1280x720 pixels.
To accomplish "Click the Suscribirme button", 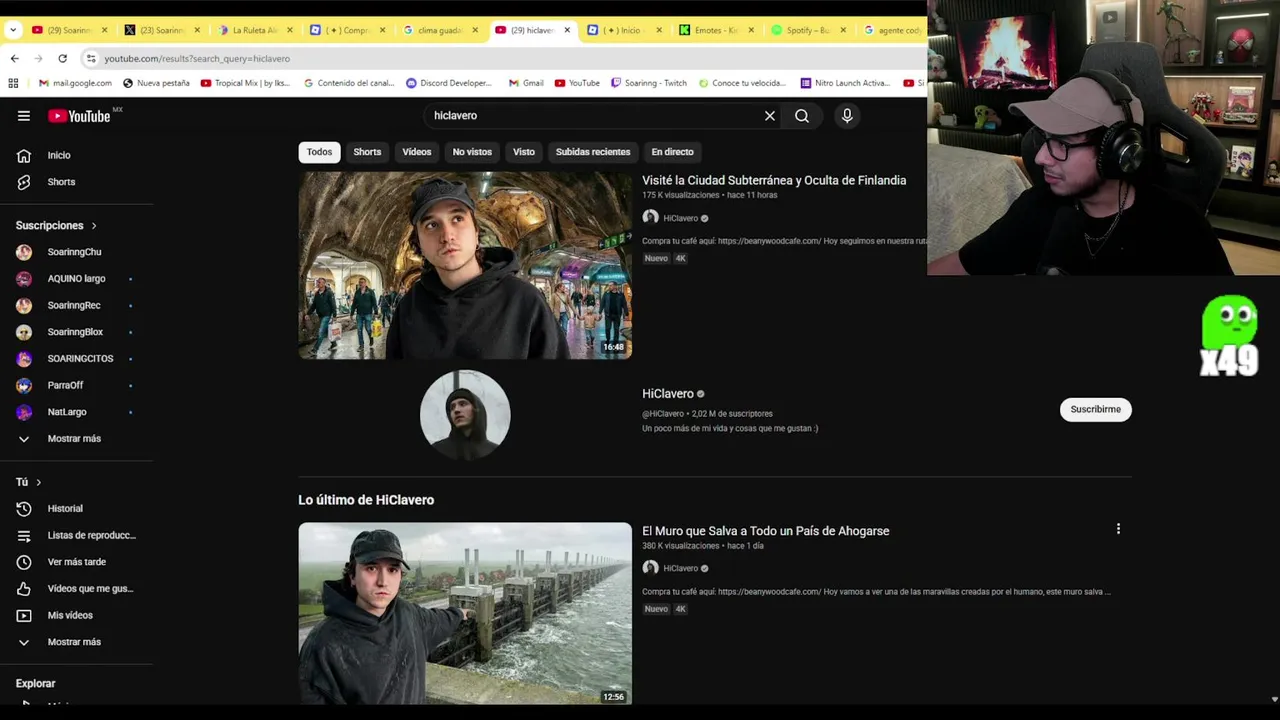I will click(1095, 409).
